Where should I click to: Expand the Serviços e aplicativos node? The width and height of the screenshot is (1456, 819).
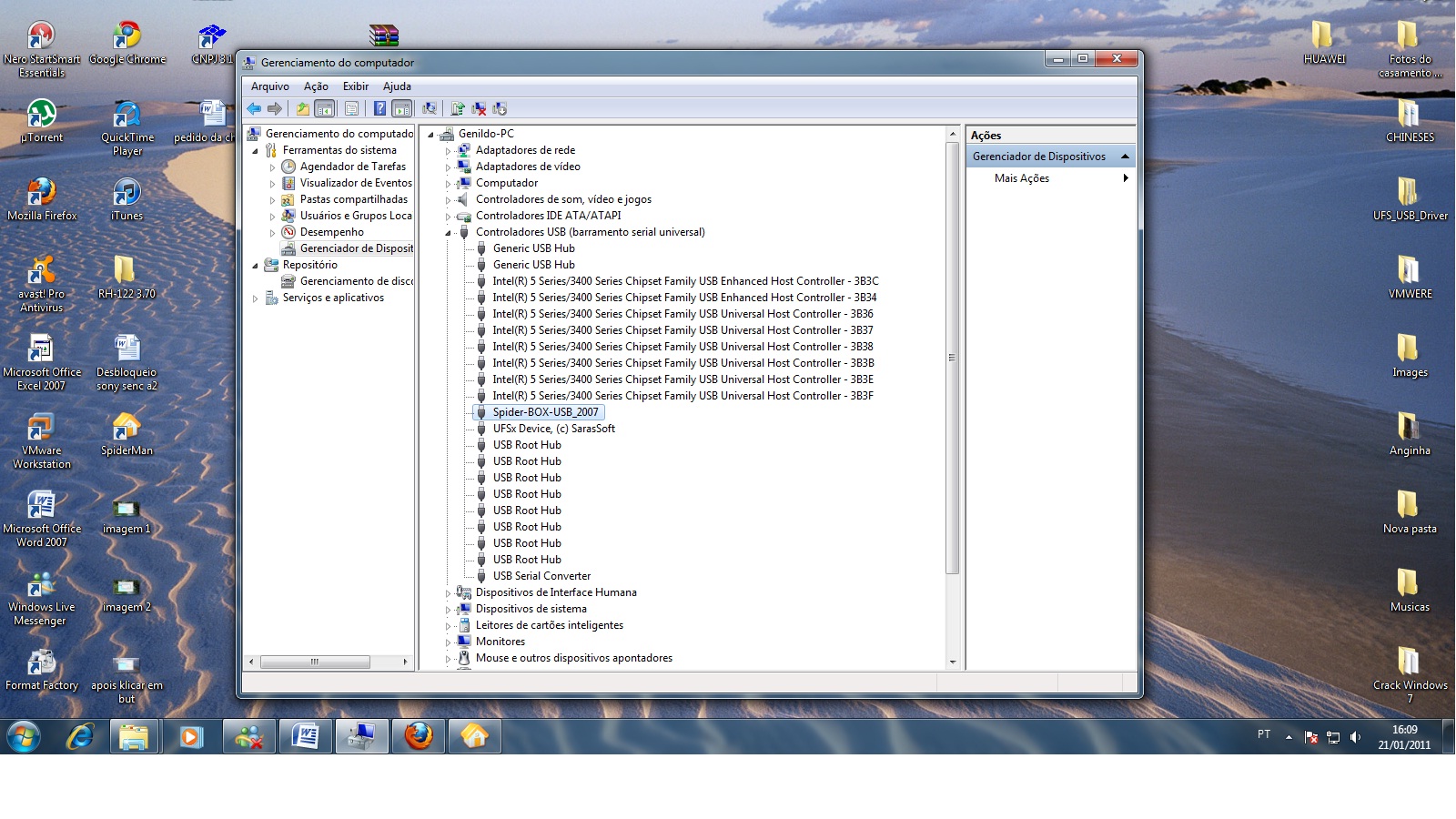[255, 298]
